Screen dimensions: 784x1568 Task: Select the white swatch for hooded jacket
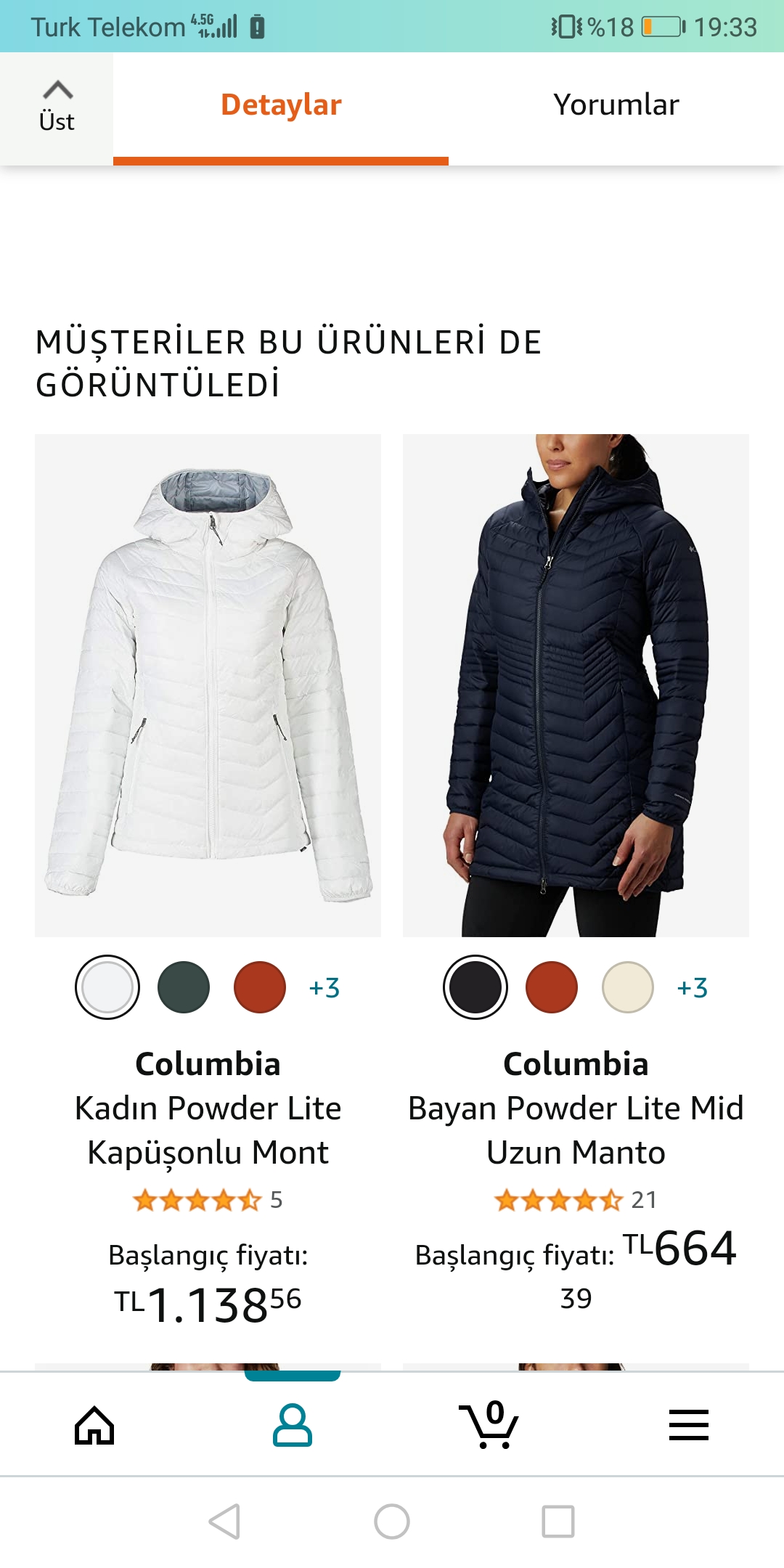(x=107, y=987)
